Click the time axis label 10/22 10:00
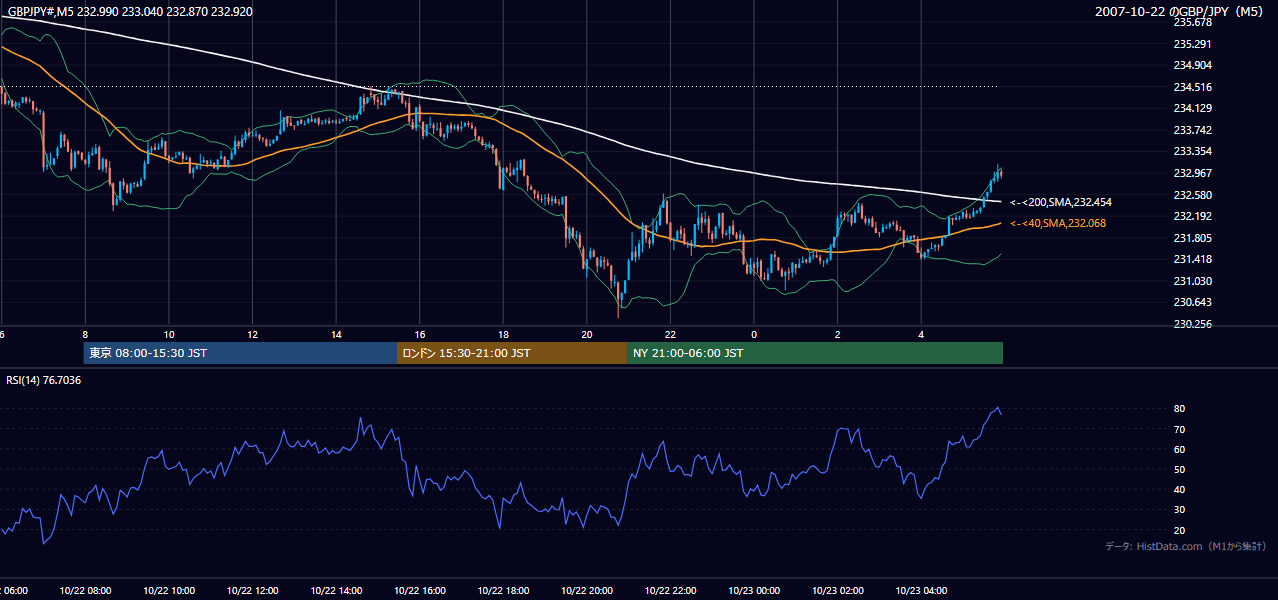 click(x=169, y=591)
